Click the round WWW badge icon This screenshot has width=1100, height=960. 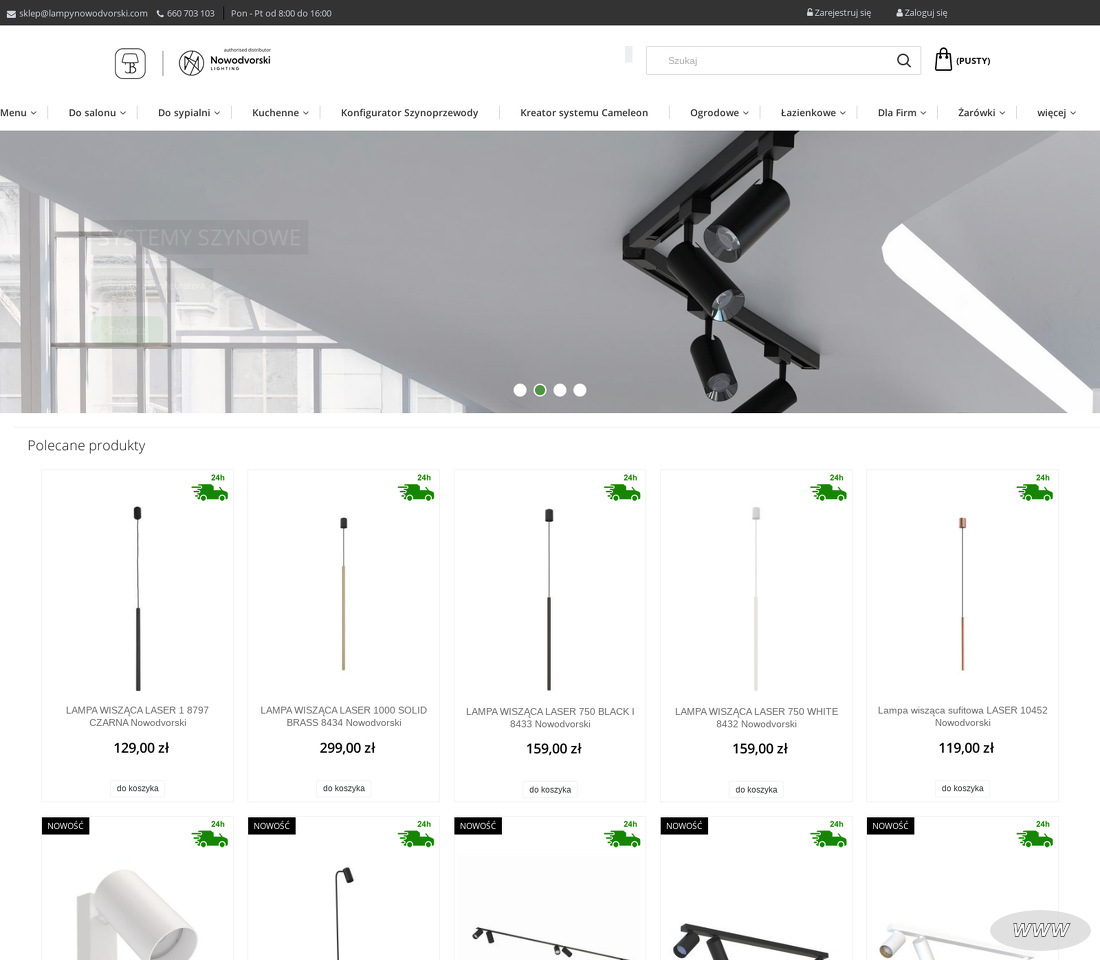[x=1041, y=931]
